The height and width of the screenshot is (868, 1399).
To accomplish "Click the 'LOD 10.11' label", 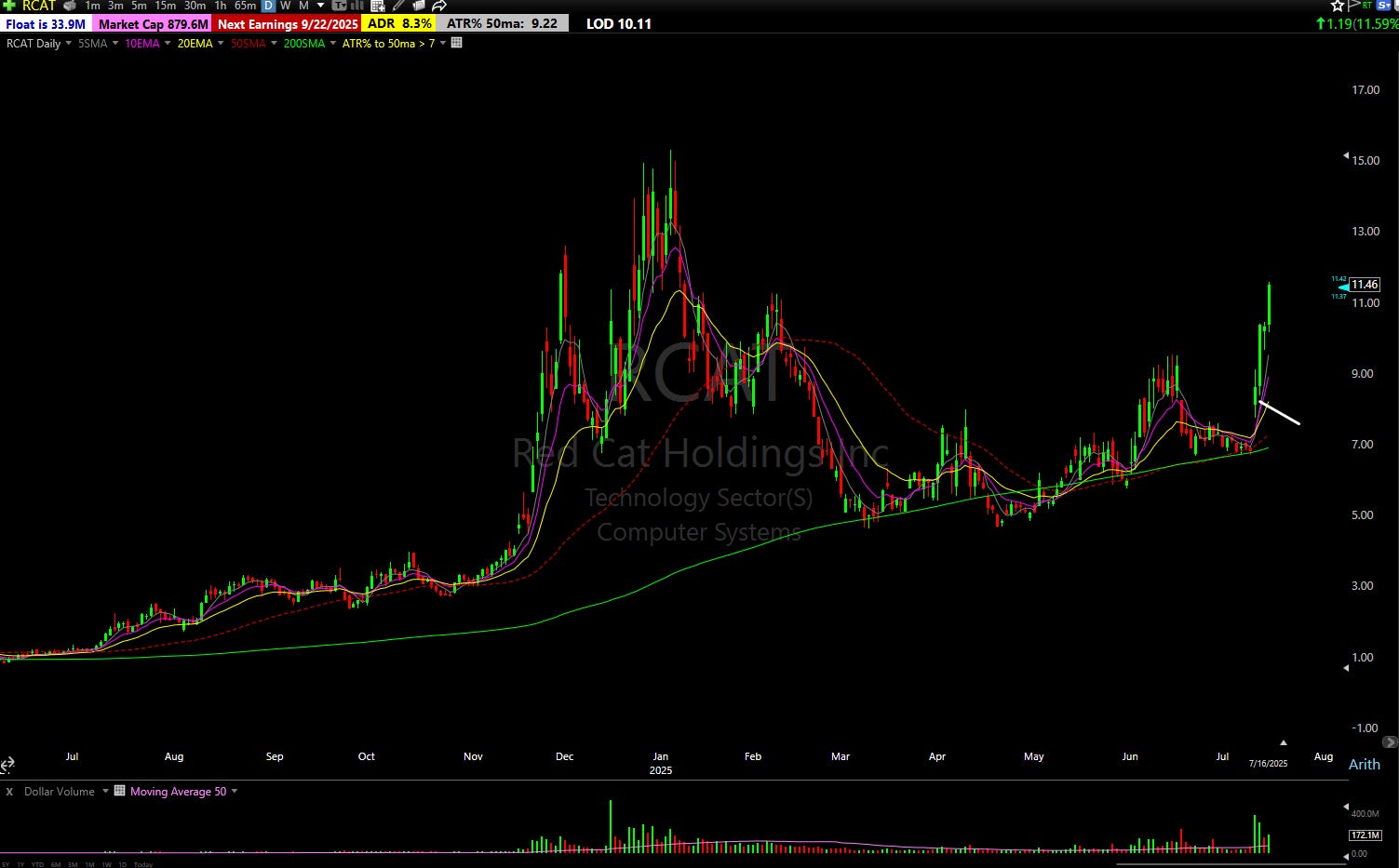I will [x=619, y=23].
